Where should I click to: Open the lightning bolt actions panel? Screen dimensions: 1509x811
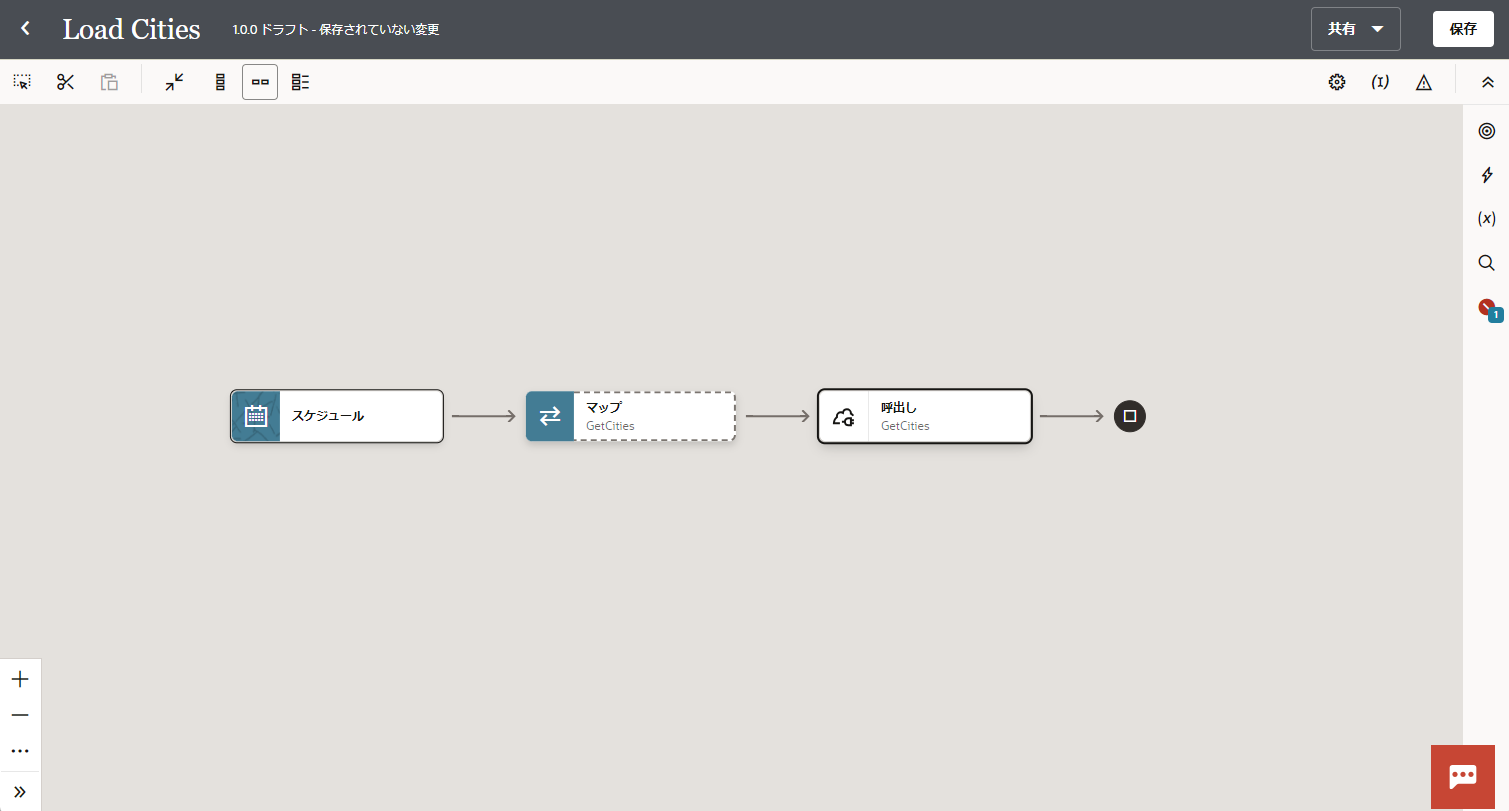(x=1486, y=175)
